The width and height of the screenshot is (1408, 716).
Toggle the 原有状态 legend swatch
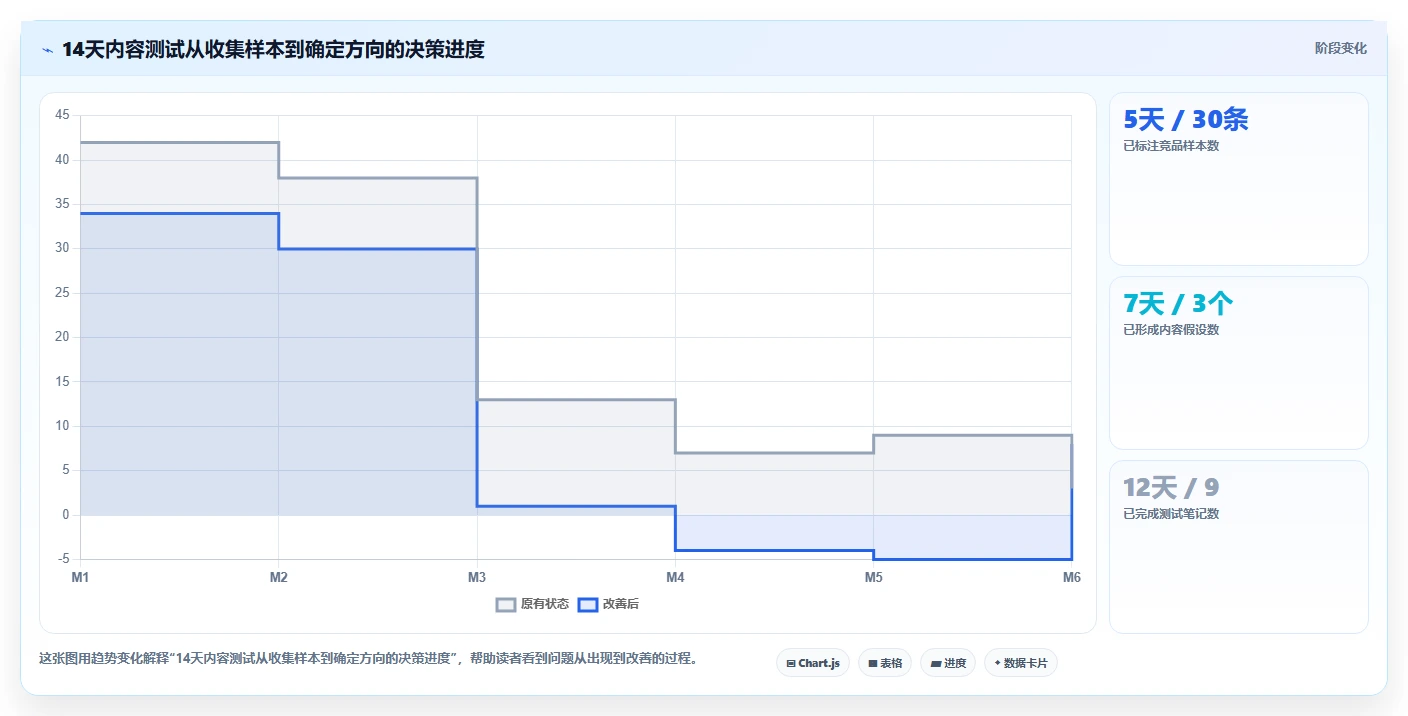point(506,604)
